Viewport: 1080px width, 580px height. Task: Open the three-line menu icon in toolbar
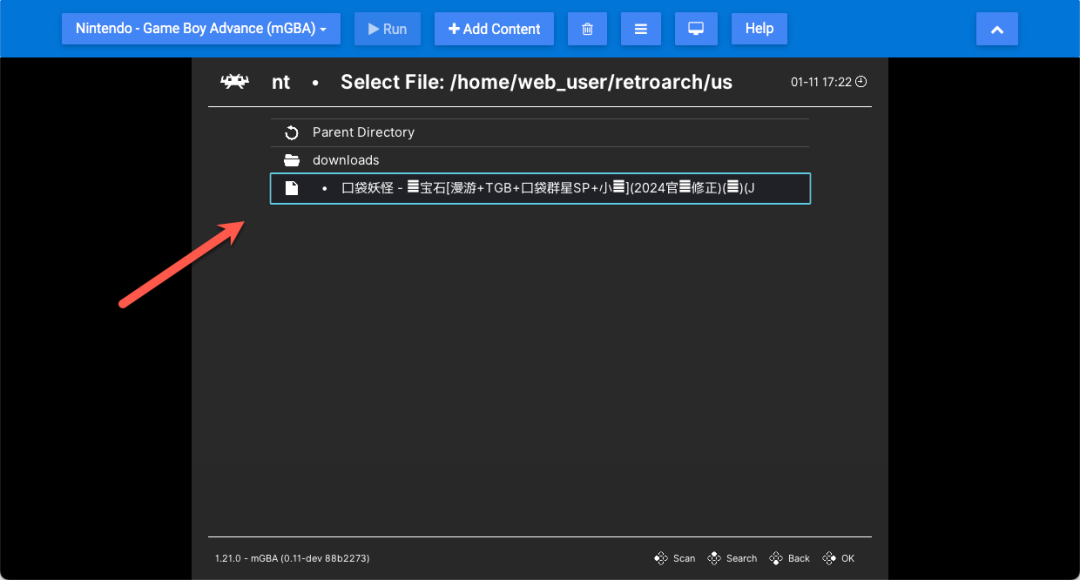[x=641, y=28]
